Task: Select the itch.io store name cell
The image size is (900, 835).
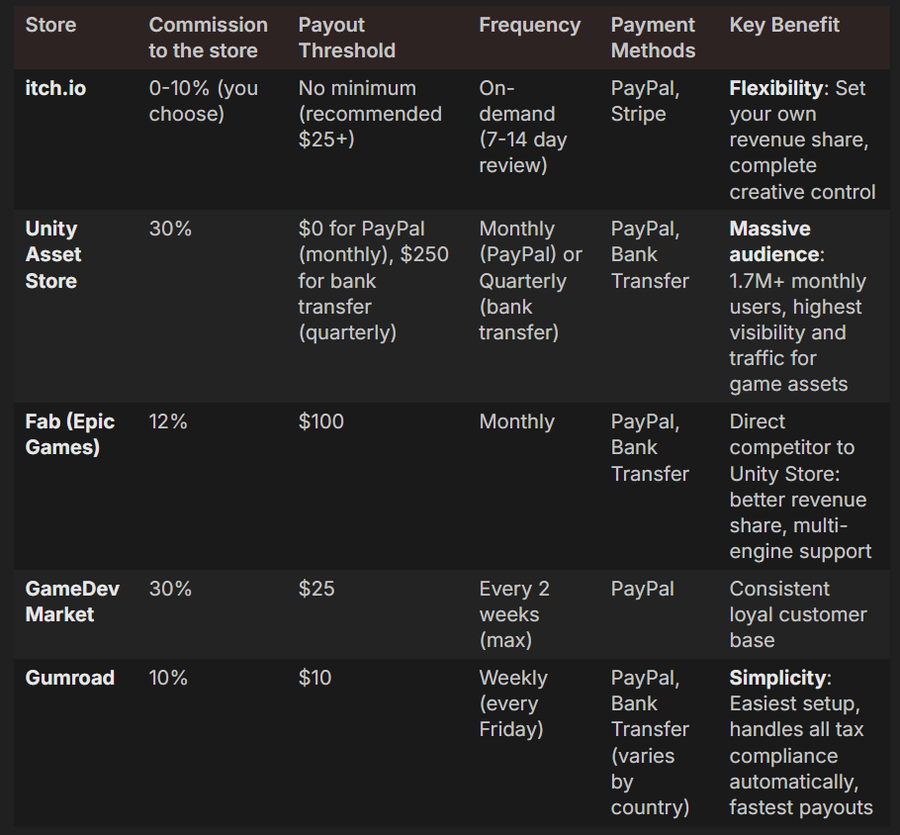Action: click(x=55, y=88)
